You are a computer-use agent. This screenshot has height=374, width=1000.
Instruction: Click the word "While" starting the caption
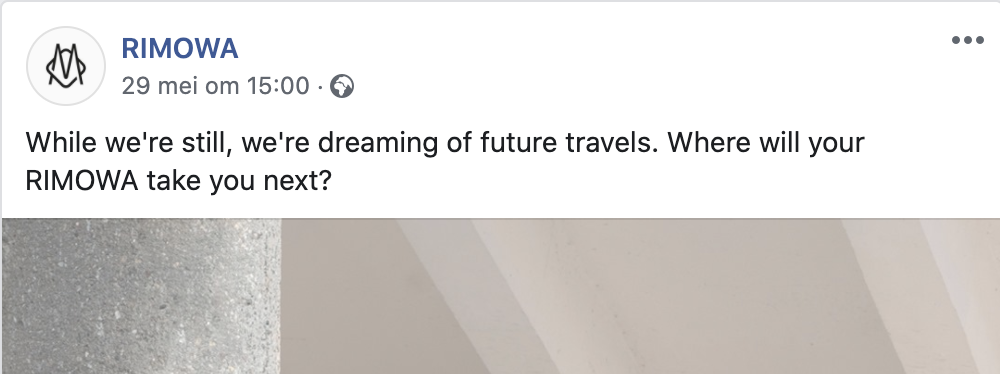tap(61, 142)
